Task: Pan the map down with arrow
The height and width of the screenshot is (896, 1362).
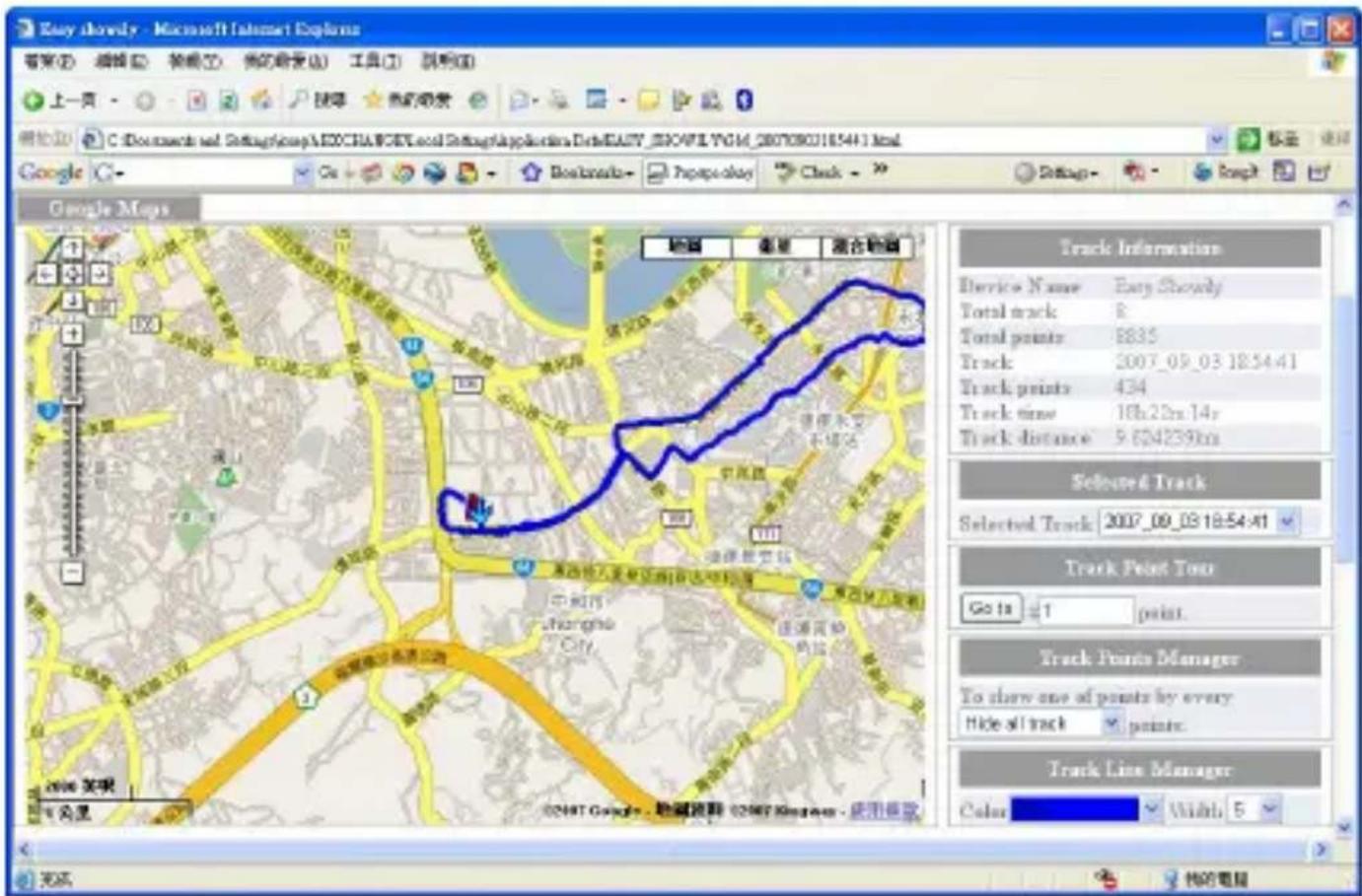Action: pos(73,299)
